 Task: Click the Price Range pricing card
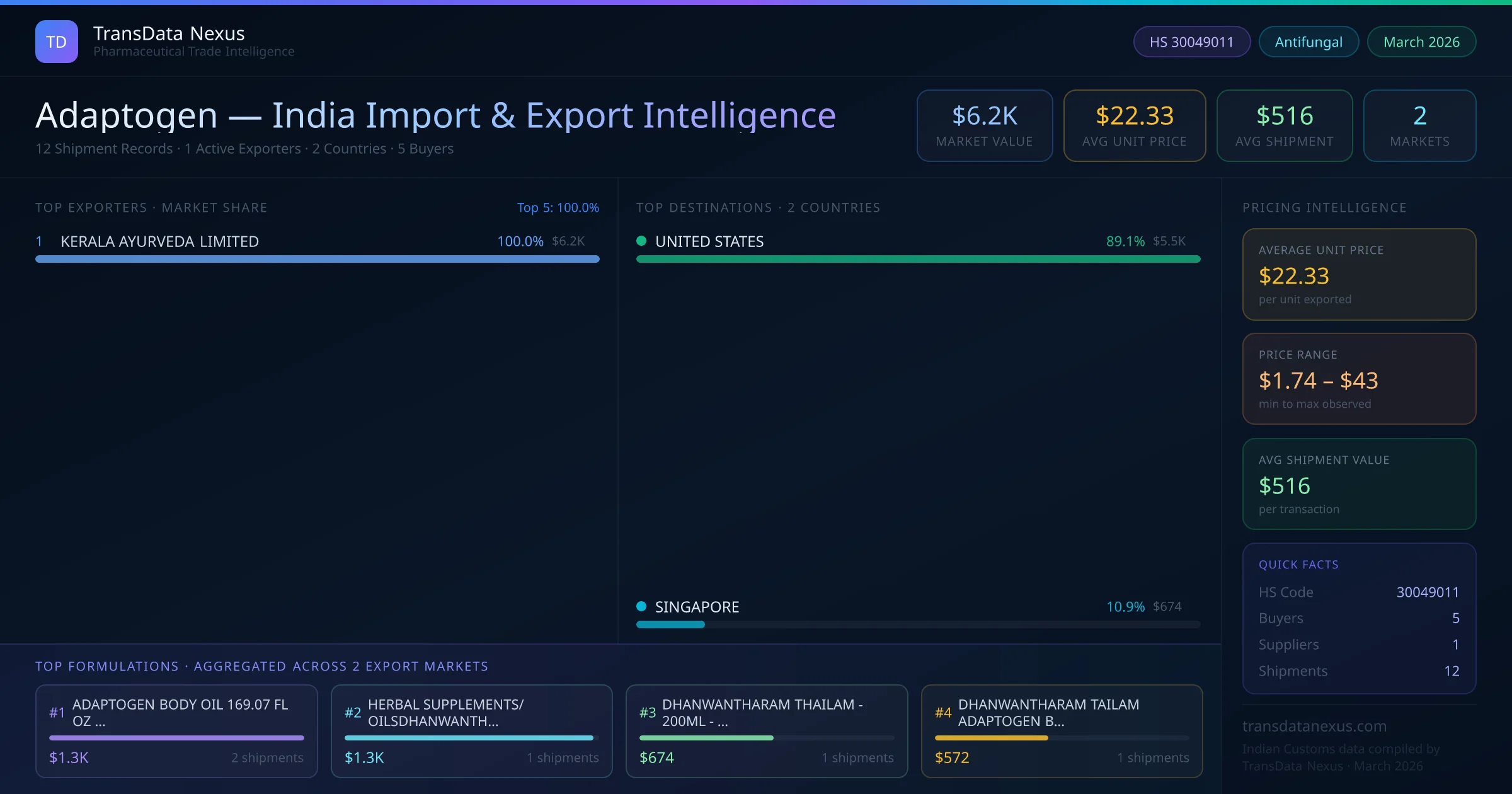point(1358,379)
